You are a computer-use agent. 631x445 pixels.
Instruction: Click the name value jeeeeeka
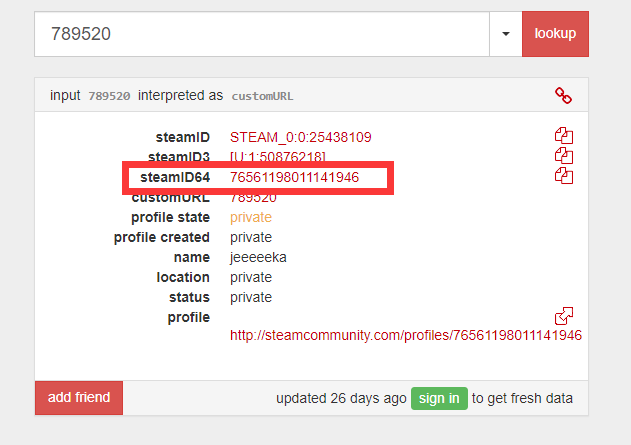coord(258,258)
